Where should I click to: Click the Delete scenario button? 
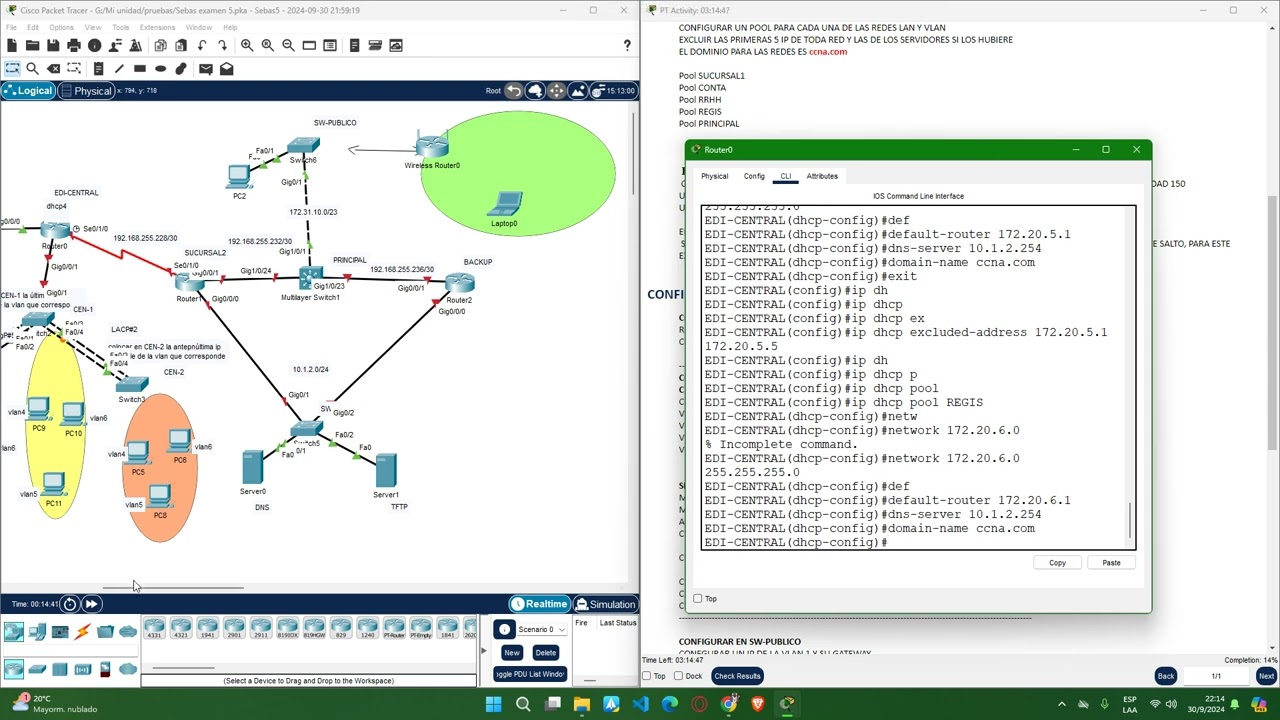pyautogui.click(x=546, y=653)
